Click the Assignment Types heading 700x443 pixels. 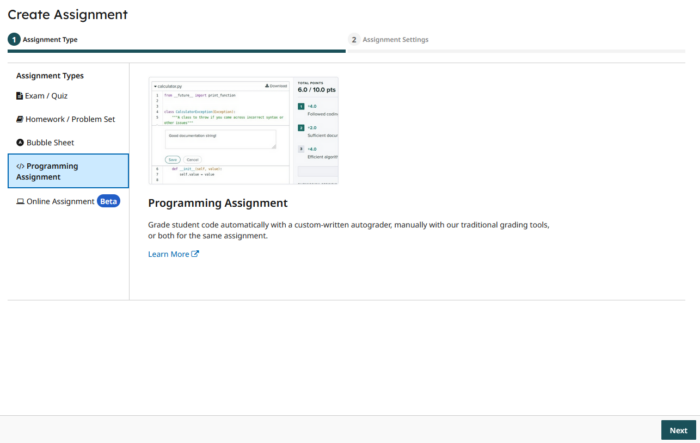pos(50,76)
